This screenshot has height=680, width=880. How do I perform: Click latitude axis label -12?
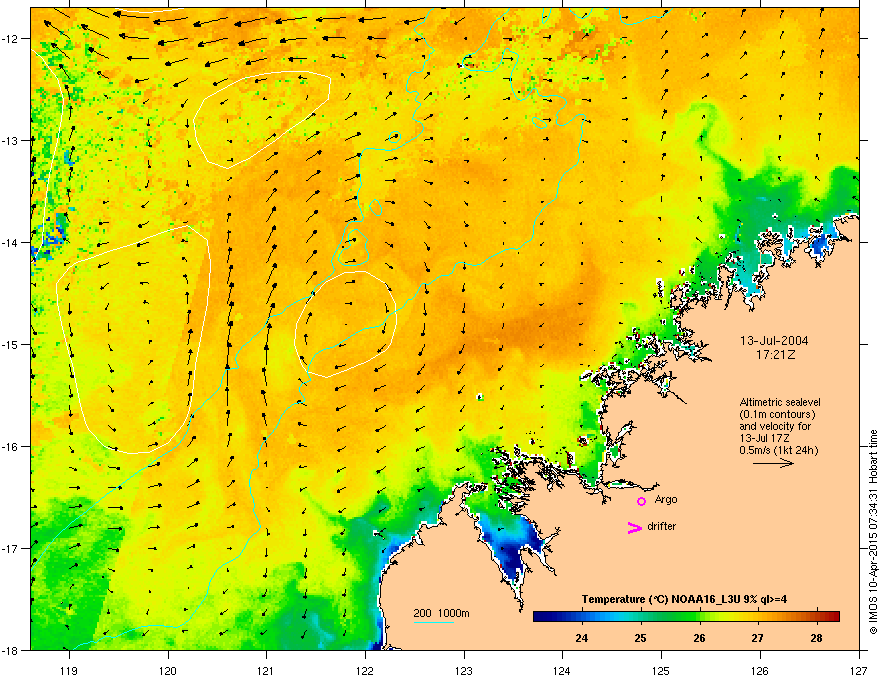11,39
